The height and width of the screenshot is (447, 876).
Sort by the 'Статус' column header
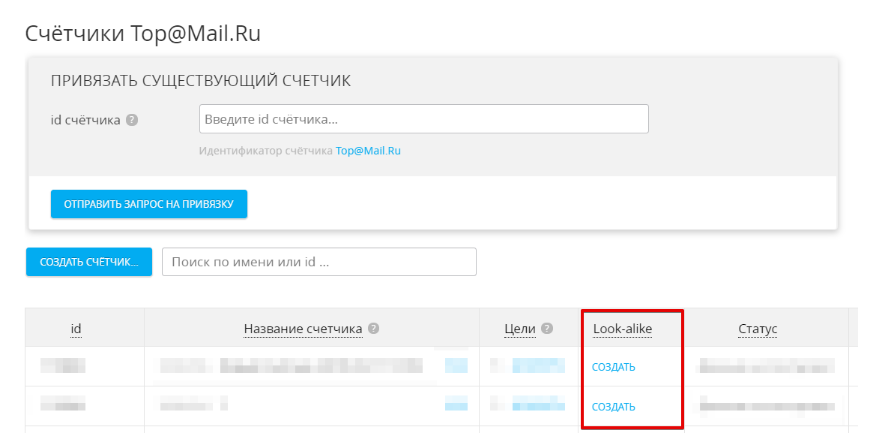(758, 329)
